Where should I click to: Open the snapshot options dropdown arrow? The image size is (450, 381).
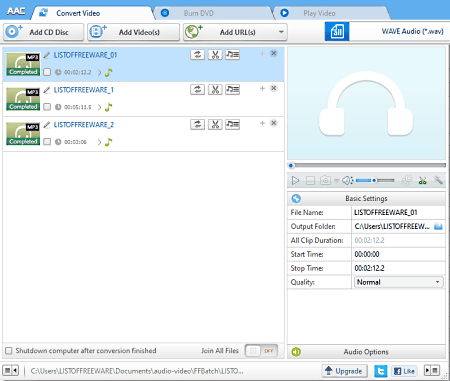[x=337, y=181]
